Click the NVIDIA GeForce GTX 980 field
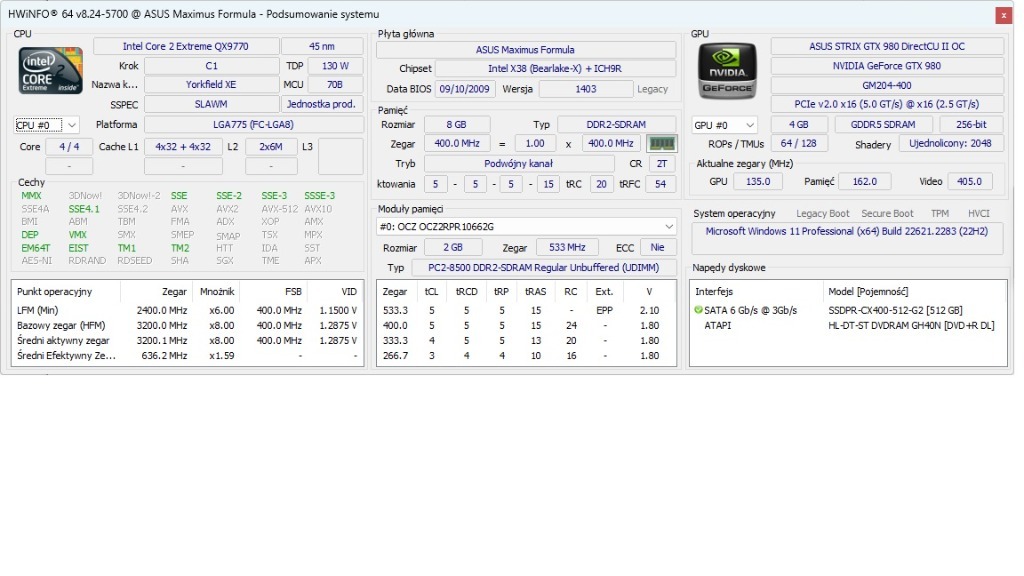Image resolution: width=1024 pixels, height=576 pixels. point(887,66)
